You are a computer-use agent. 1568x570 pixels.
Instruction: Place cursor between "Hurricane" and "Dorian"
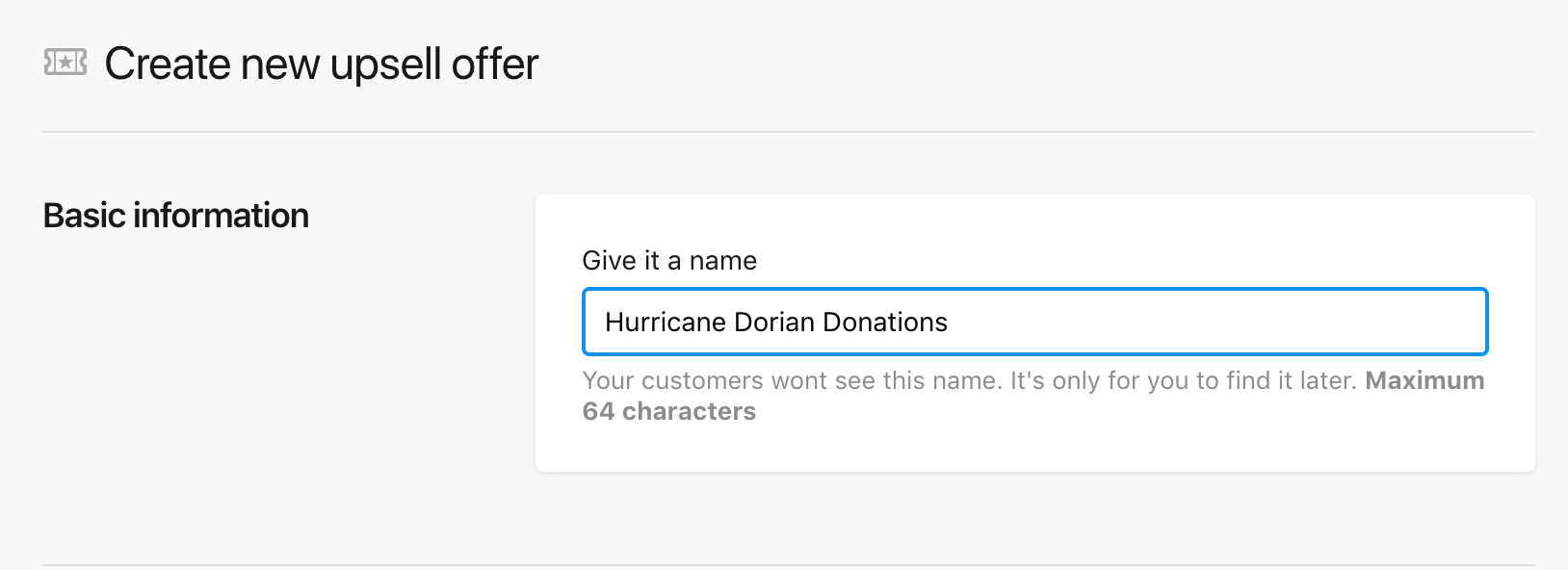point(730,323)
